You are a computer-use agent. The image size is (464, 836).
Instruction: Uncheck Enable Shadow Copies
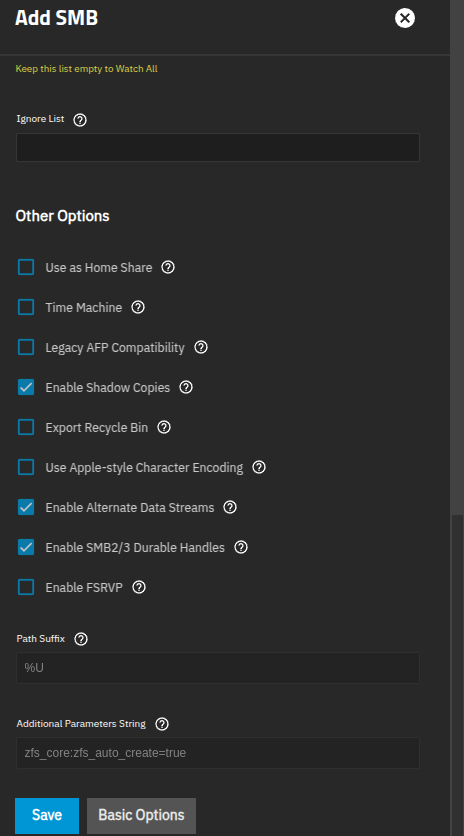[26, 387]
